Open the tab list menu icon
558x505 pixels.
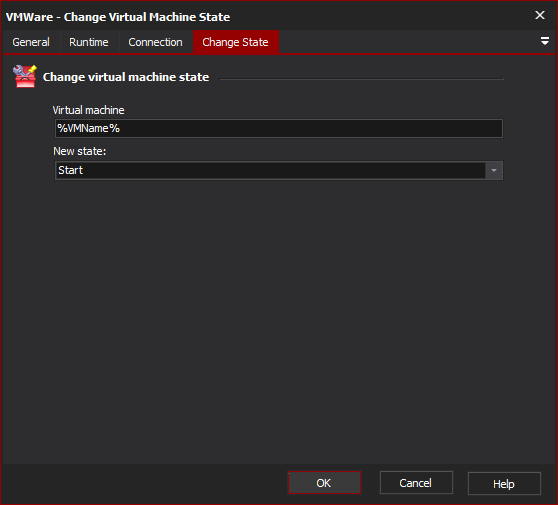[x=544, y=41]
